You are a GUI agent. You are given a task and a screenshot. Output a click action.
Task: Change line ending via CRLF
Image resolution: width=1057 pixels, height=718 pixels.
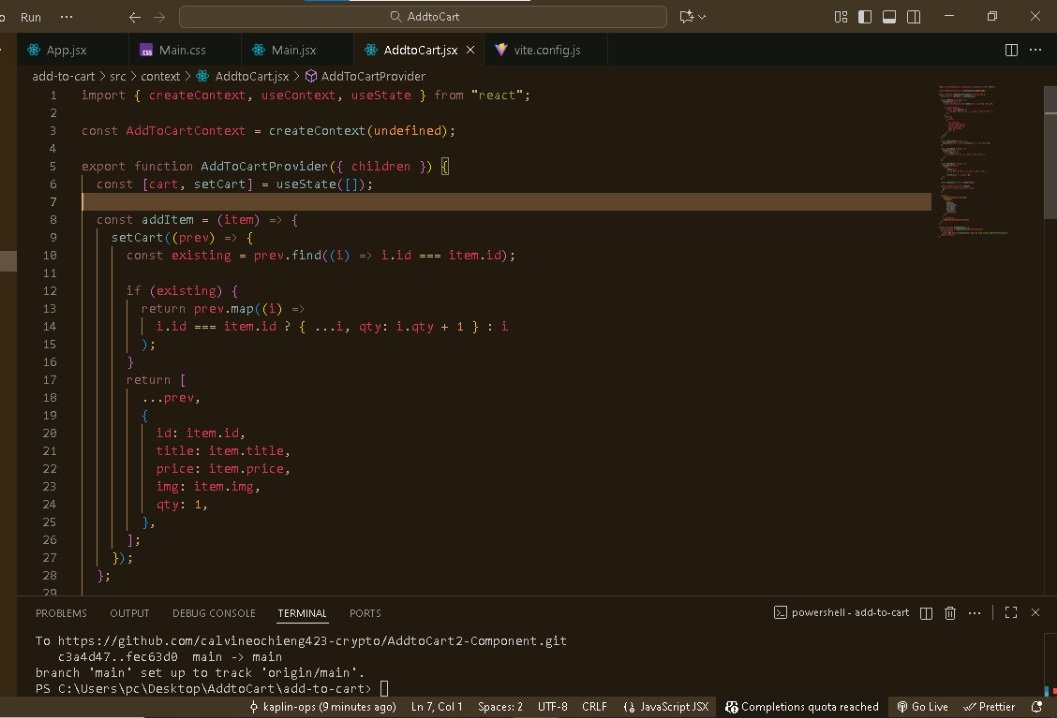click(x=595, y=707)
